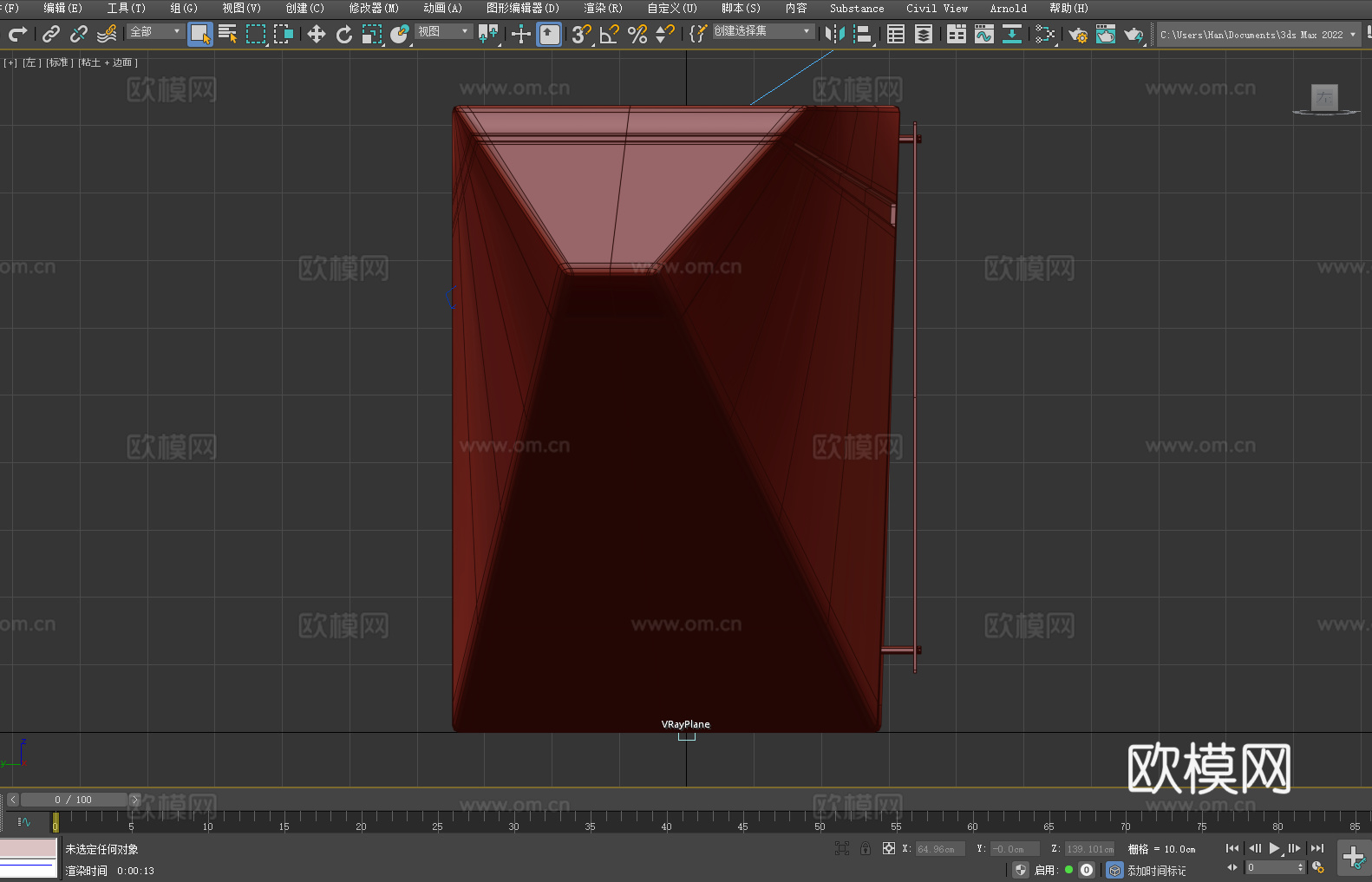Screen dimensions: 1372x882
Task: Open the 渲染(R) menu
Action: [603, 8]
